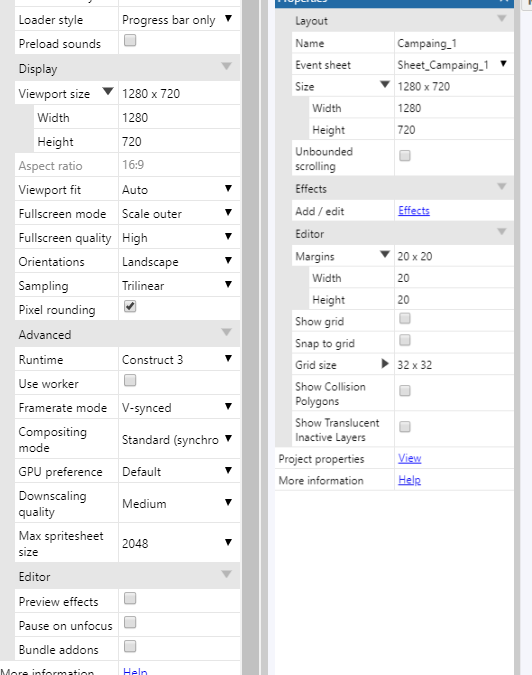Screen dimensions: 532x675
Task: Expand the Grid size group
Action: click(x=385, y=364)
